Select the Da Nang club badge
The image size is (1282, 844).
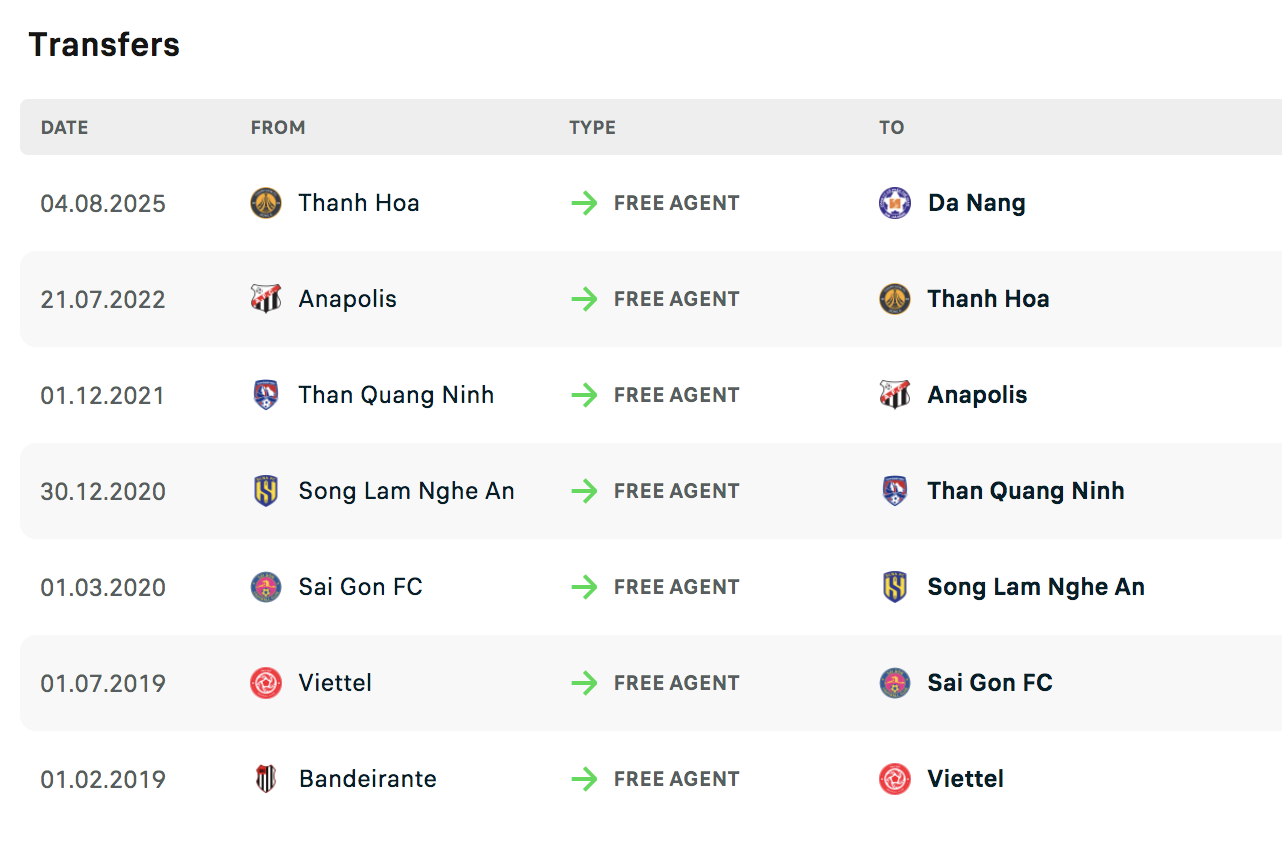894,202
